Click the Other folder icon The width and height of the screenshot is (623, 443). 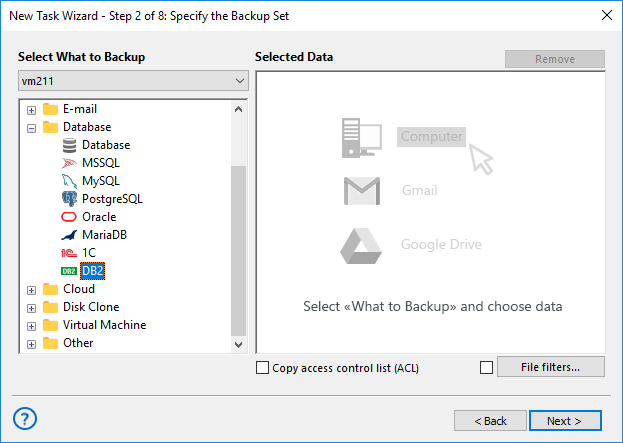coord(50,343)
